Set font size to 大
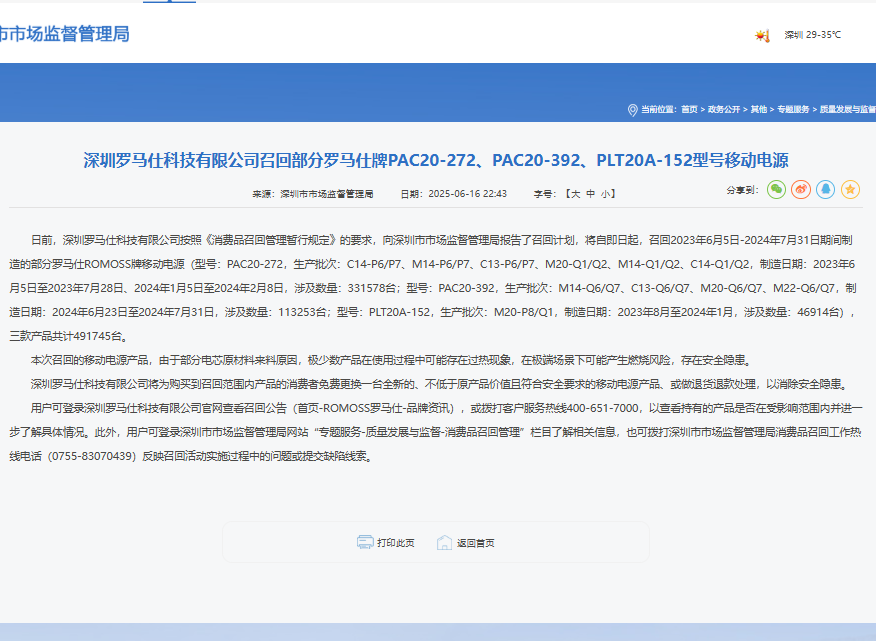The width and height of the screenshot is (876, 641). coord(575,194)
